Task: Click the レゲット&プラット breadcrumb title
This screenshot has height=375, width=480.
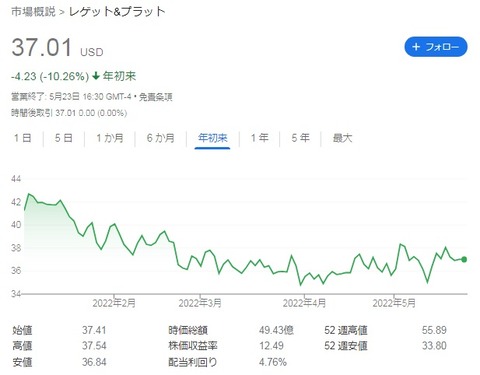Action: pos(117,12)
